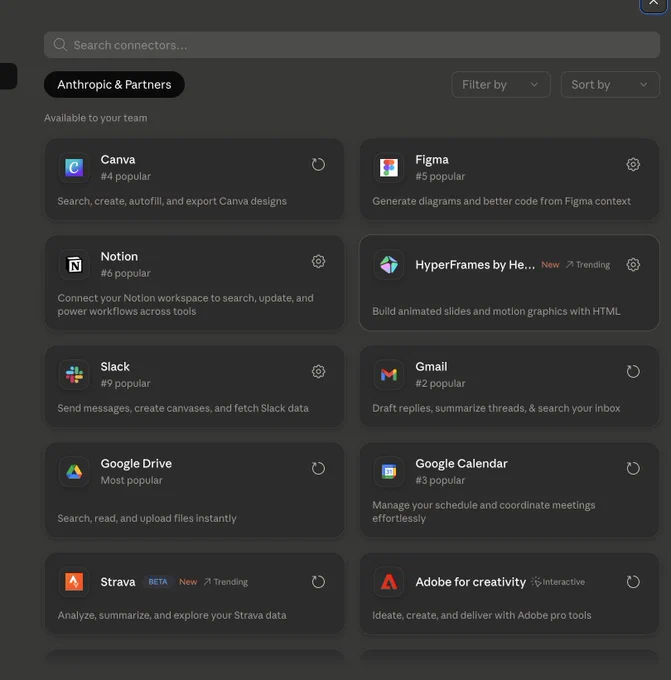Click the Gmail reconnect icon

pos(633,371)
